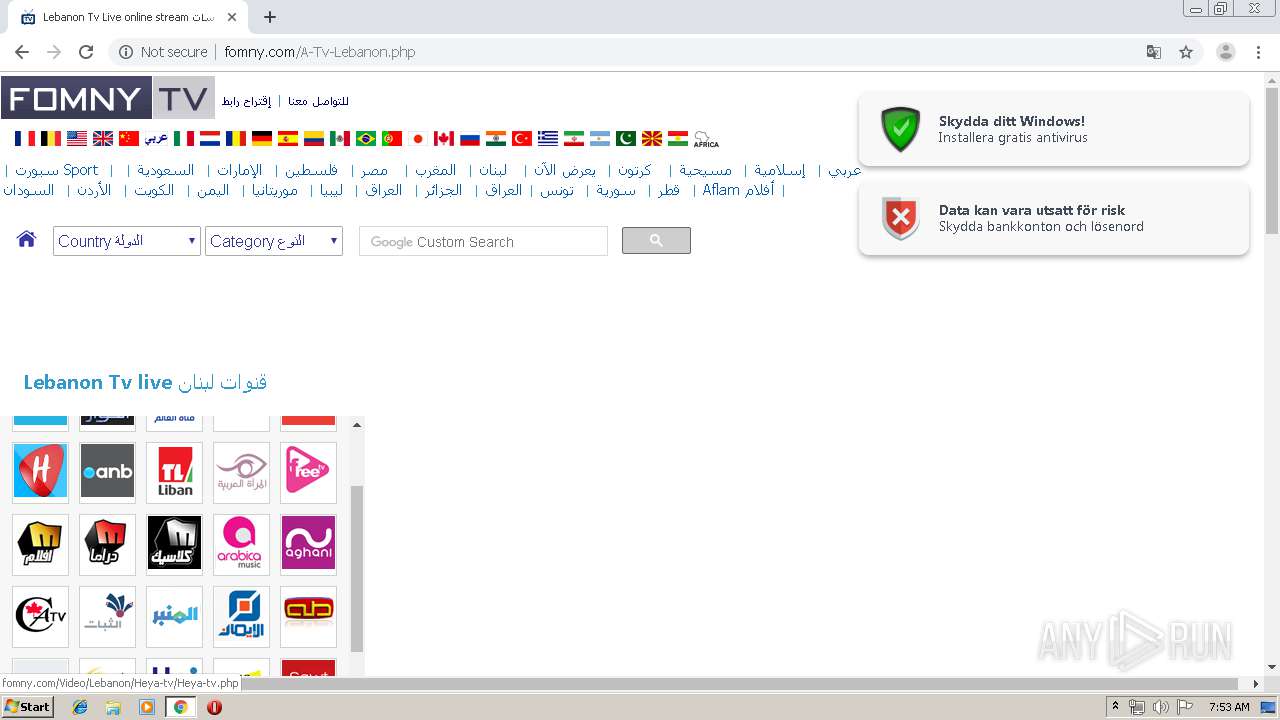Bookmark this page with star icon
This screenshot has height=720, width=1280.
point(1186,52)
